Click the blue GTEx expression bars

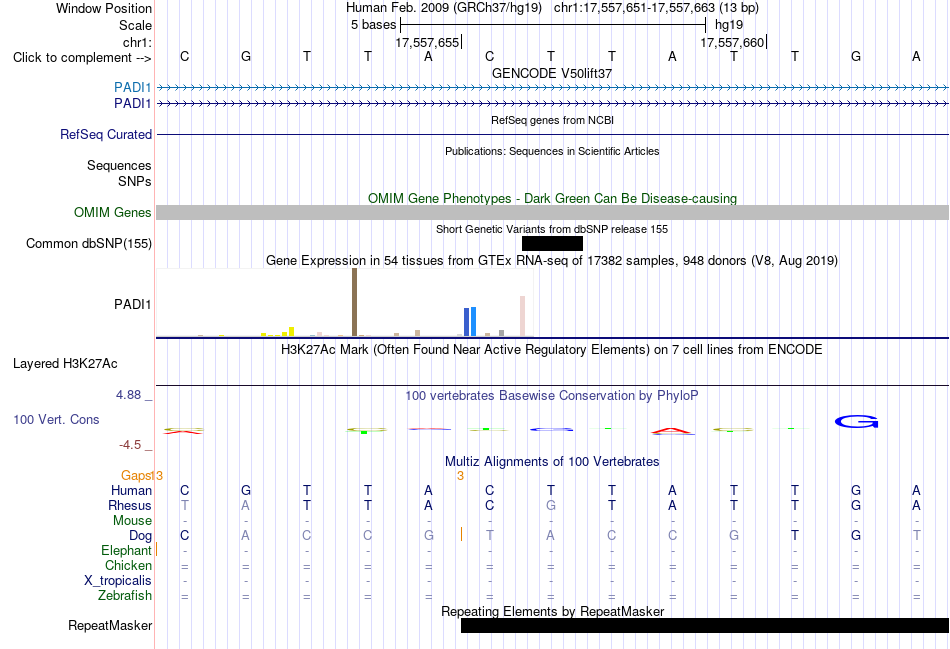coord(470,321)
